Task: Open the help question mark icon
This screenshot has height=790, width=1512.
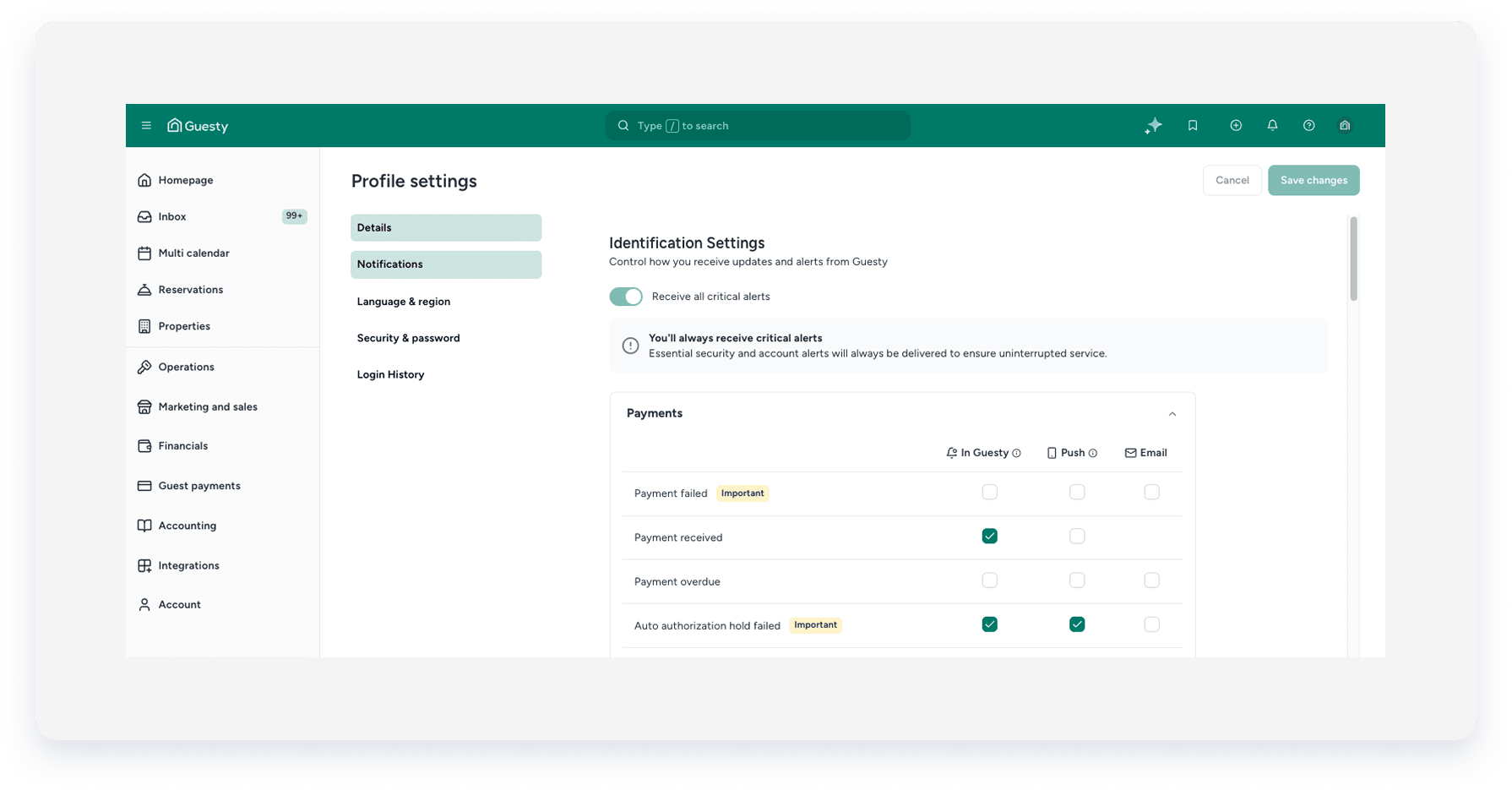Action: click(1308, 126)
